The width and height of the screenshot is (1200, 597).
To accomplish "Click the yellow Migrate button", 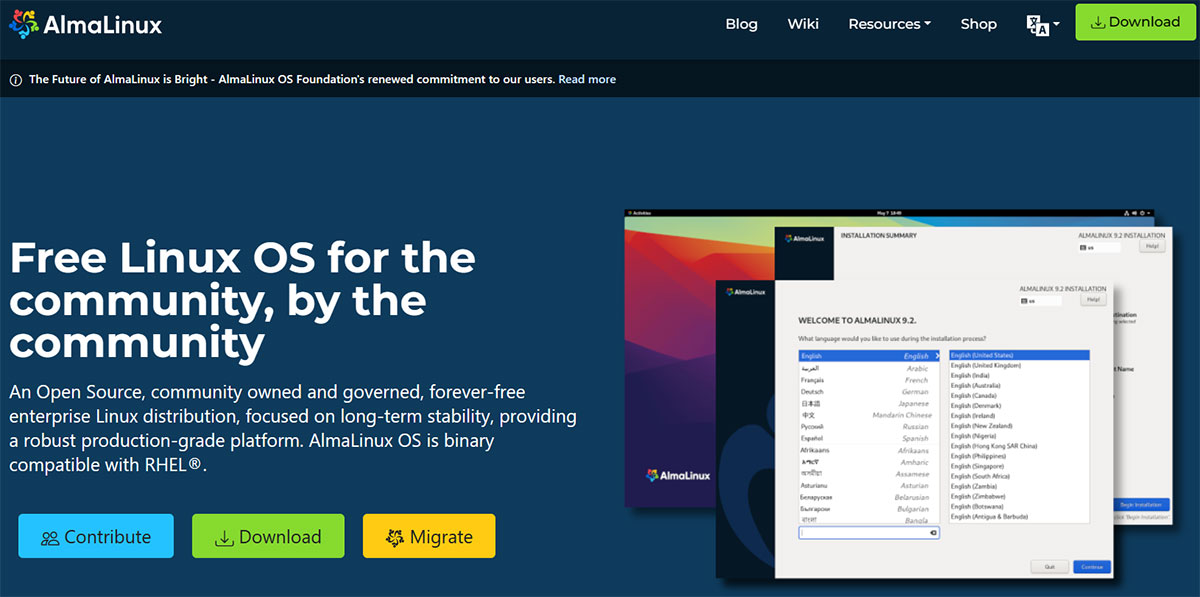I will [429, 536].
